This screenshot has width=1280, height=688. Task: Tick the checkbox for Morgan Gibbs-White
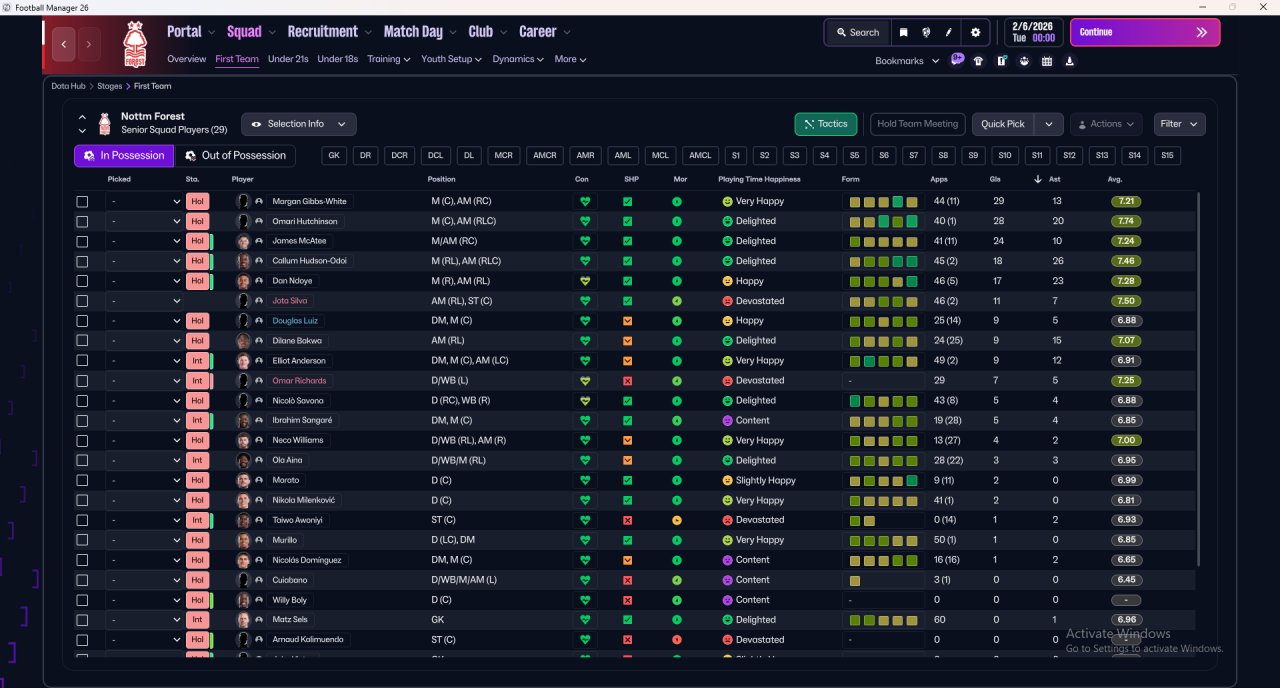pos(82,201)
